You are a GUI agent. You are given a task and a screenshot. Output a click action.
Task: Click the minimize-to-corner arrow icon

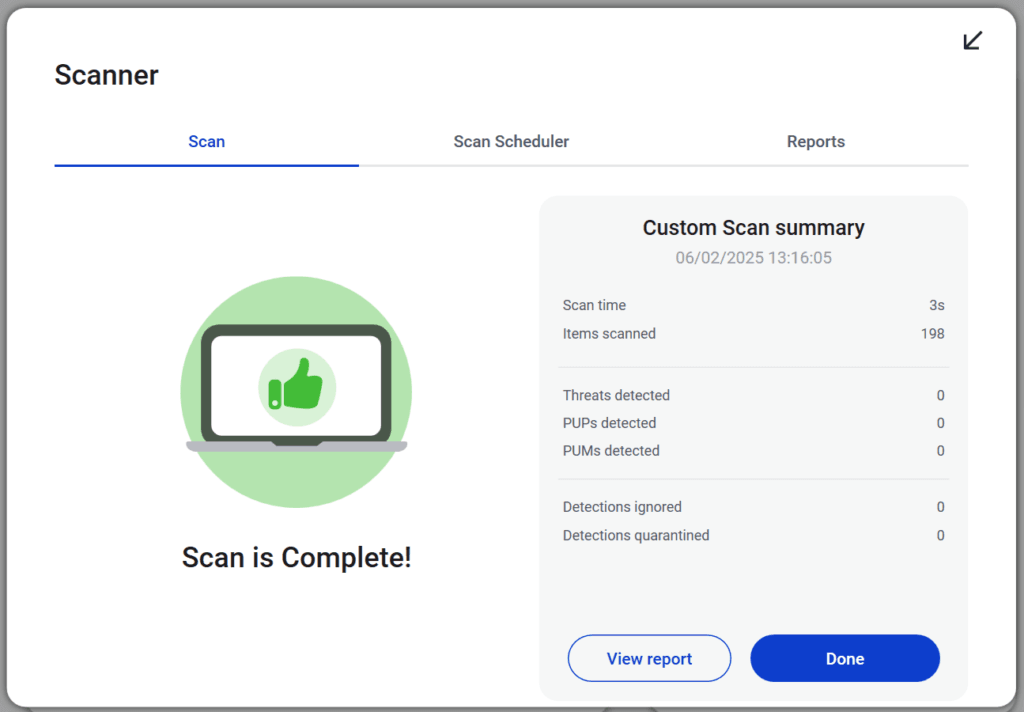[x=971, y=41]
